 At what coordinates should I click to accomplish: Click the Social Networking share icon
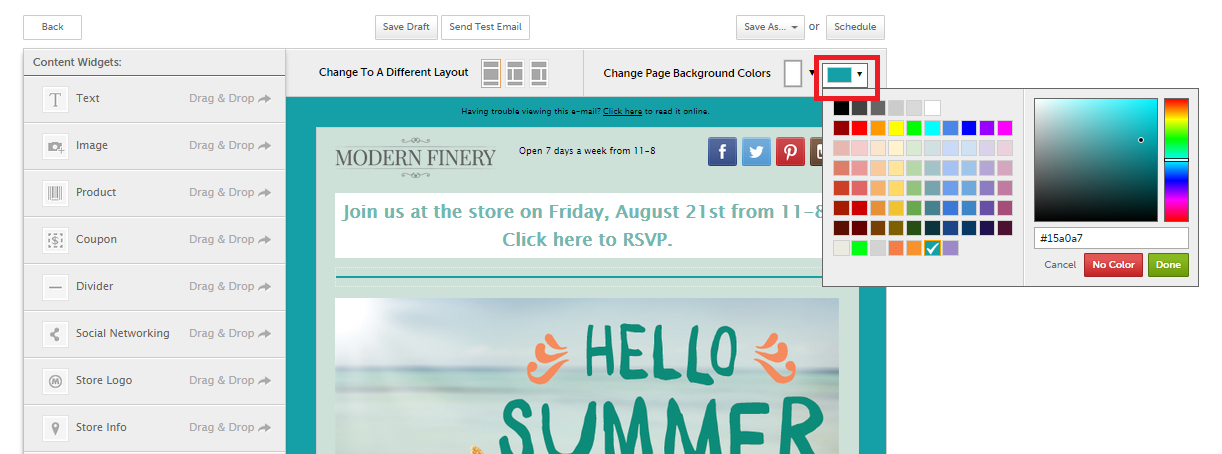pyautogui.click(x=55, y=334)
